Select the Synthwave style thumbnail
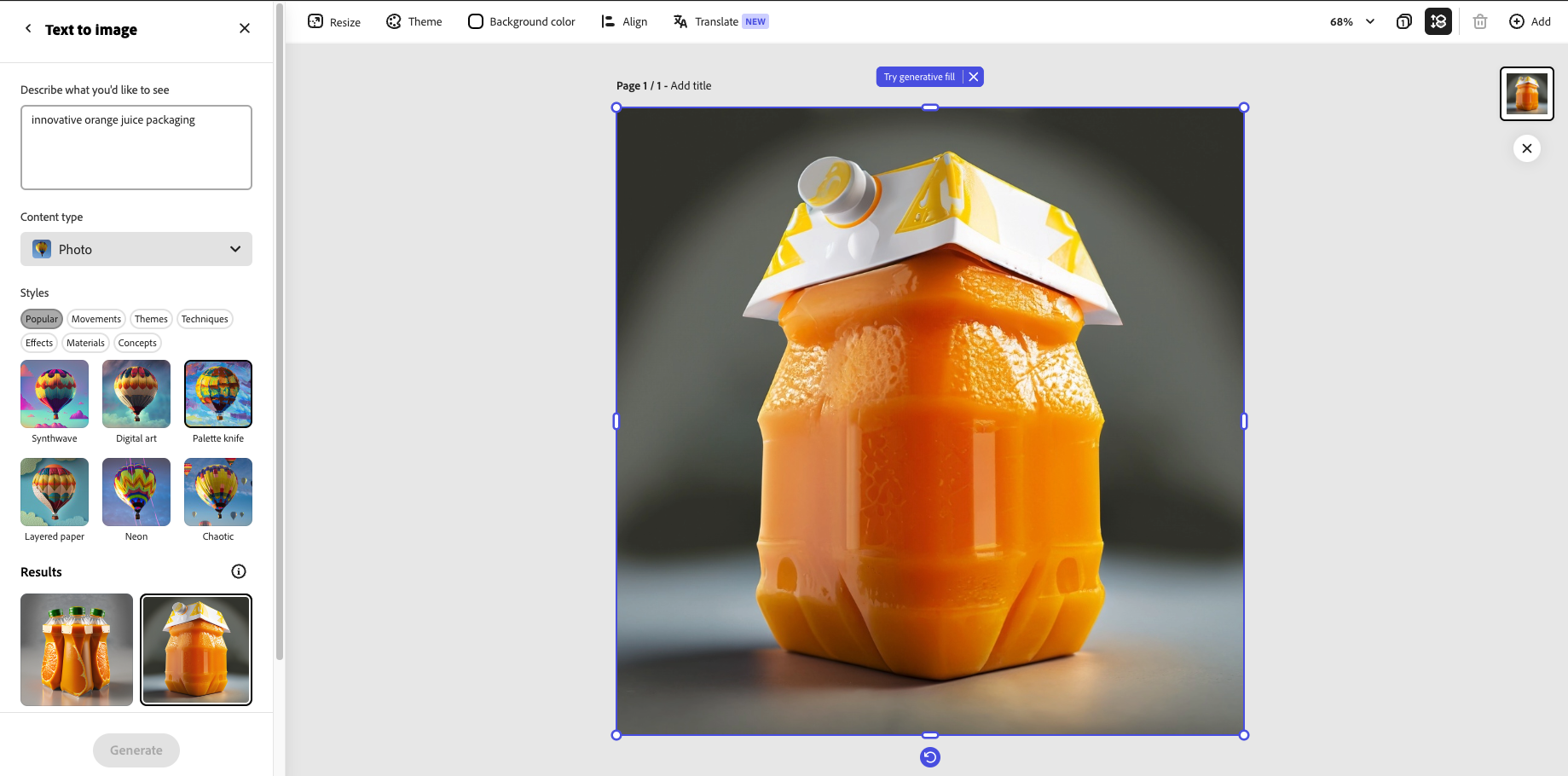This screenshot has width=1568, height=776. (x=55, y=394)
